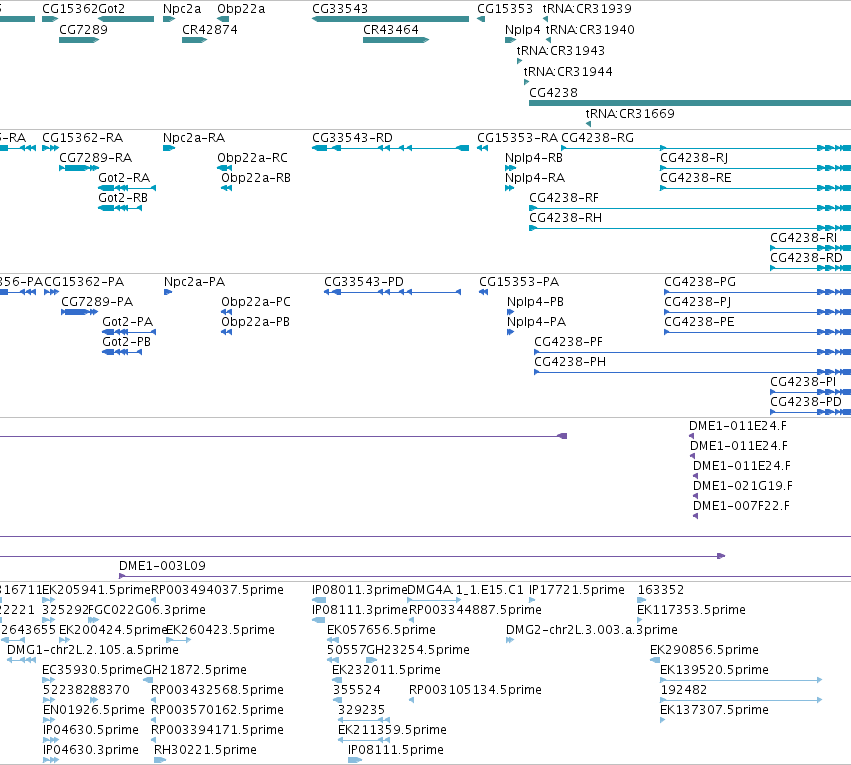The image size is (851, 765).
Task: Select the CG33543 gene bar
Action: [390, 19]
